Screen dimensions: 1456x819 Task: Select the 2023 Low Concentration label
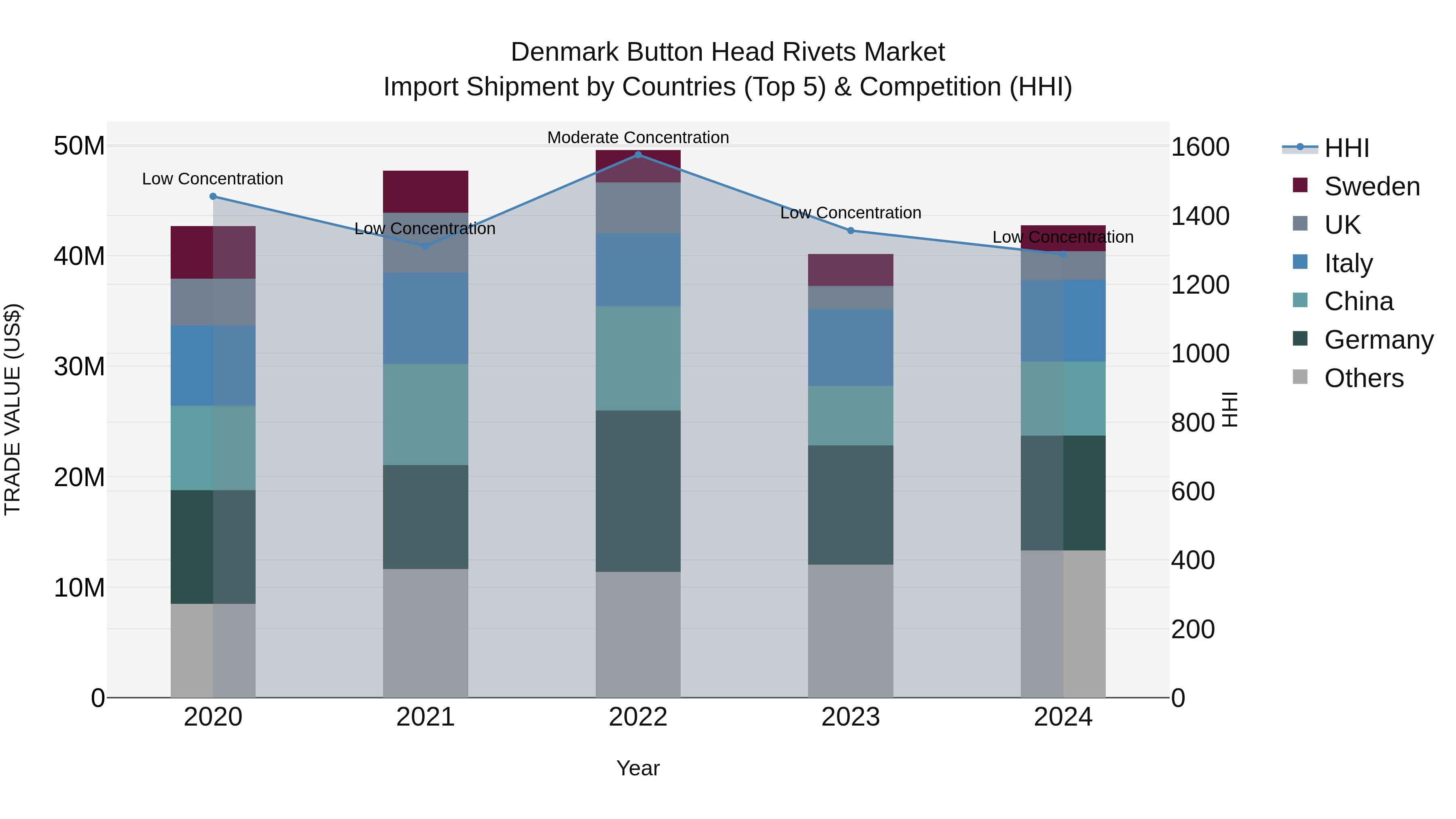[851, 213]
